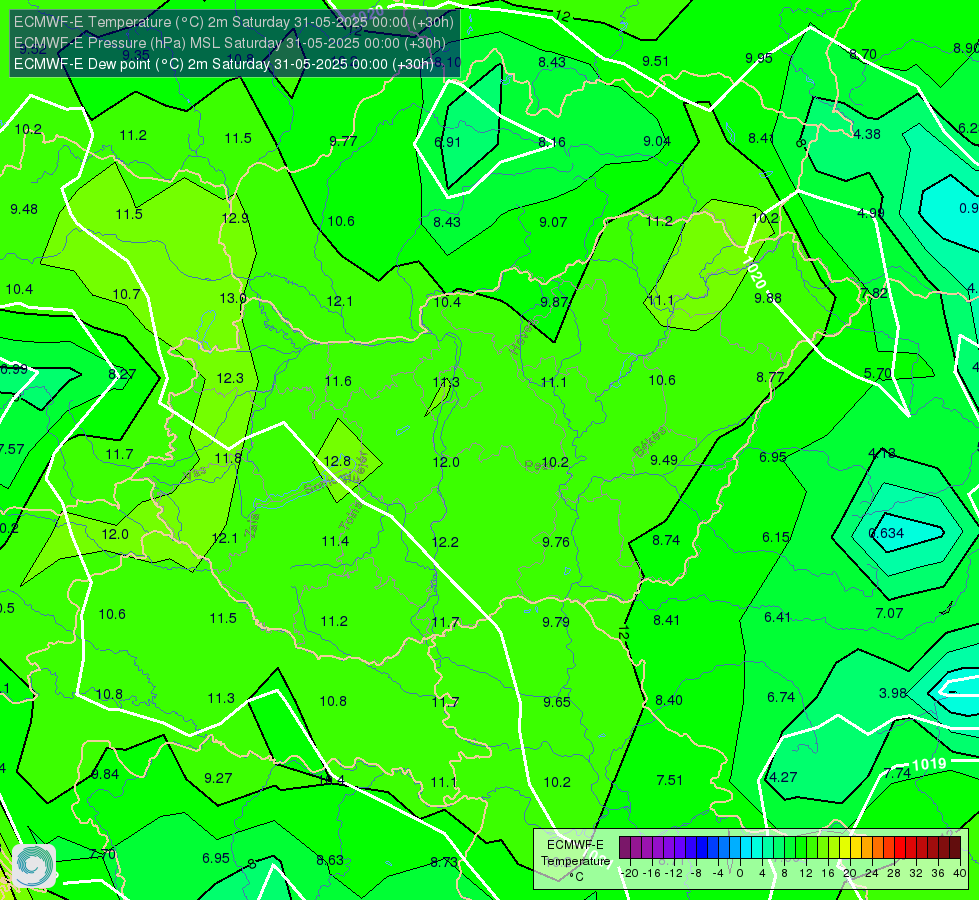Click the 9.07 temperature value
The width and height of the screenshot is (979, 900).
click(553, 222)
